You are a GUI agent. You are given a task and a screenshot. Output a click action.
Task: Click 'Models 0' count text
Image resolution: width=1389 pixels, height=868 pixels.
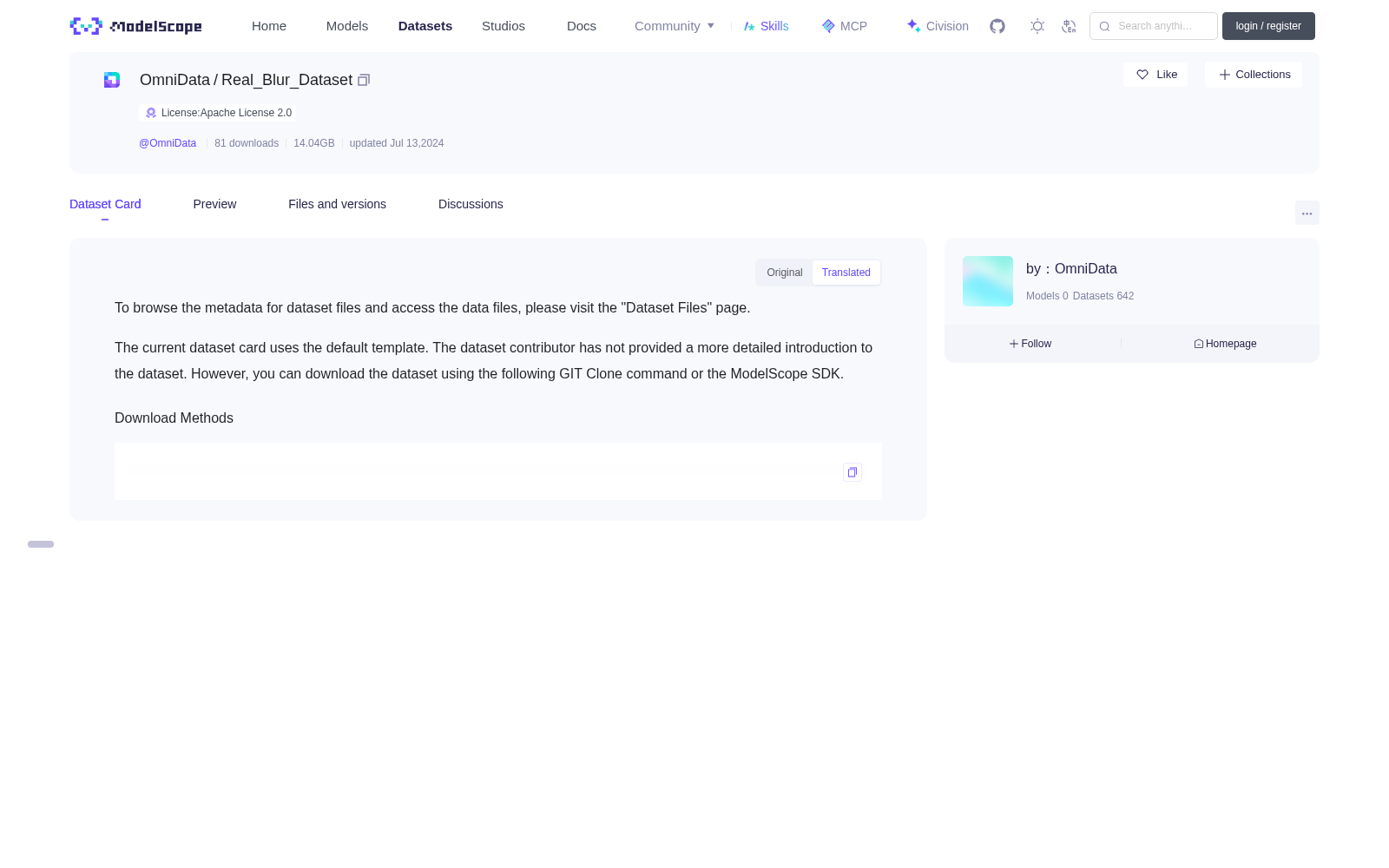pyautogui.click(x=1047, y=296)
